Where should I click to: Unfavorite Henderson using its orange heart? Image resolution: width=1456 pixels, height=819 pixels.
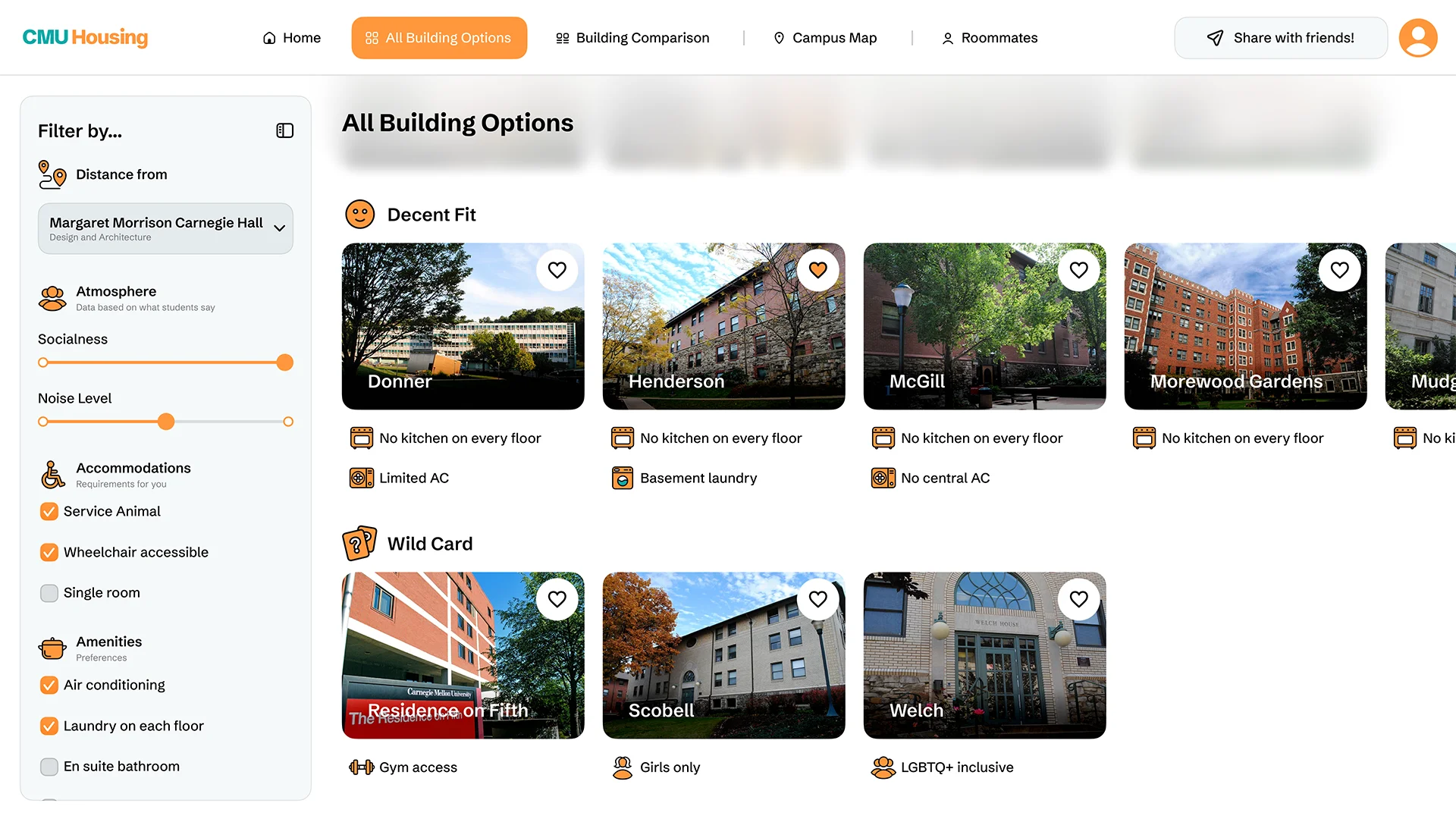tap(818, 270)
